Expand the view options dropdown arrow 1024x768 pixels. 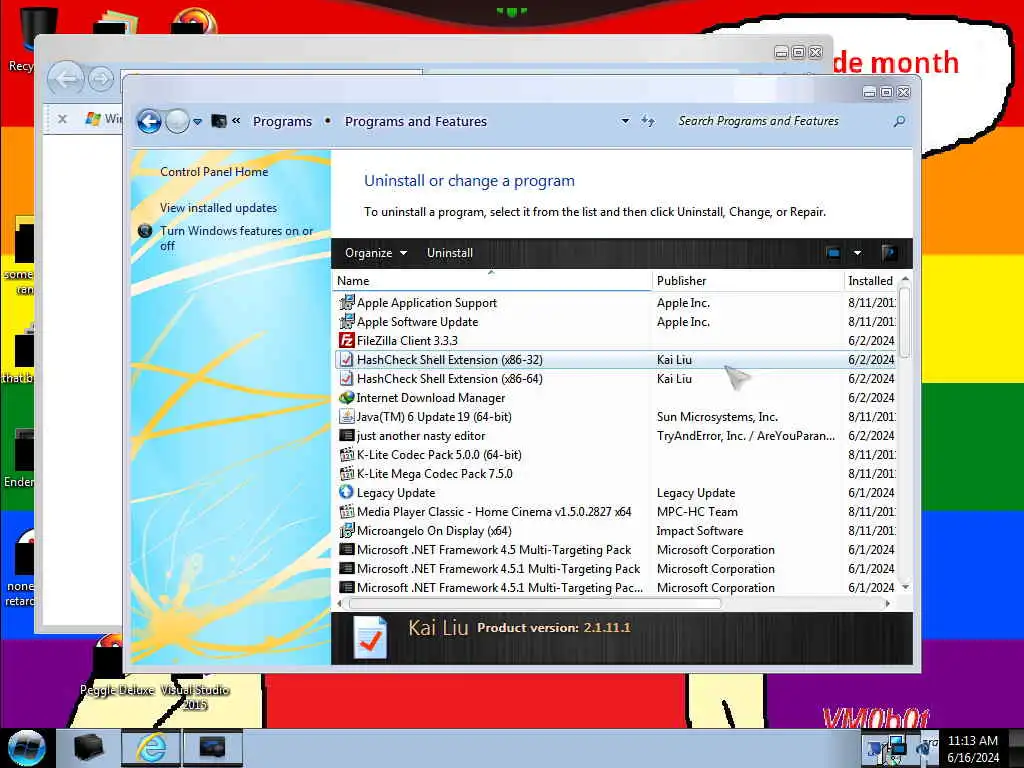tap(857, 253)
